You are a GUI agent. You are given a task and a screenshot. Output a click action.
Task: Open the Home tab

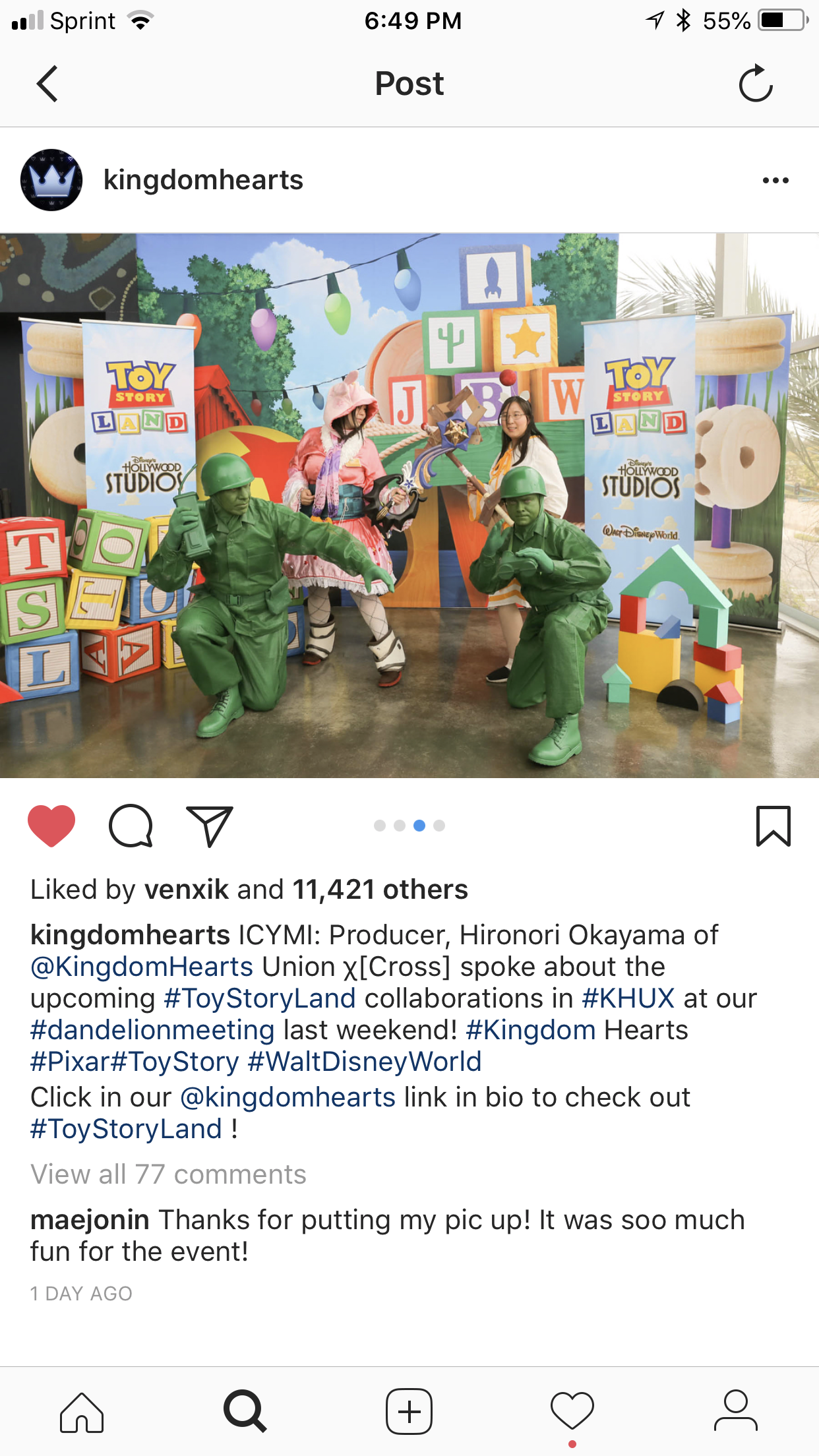tap(82, 1412)
